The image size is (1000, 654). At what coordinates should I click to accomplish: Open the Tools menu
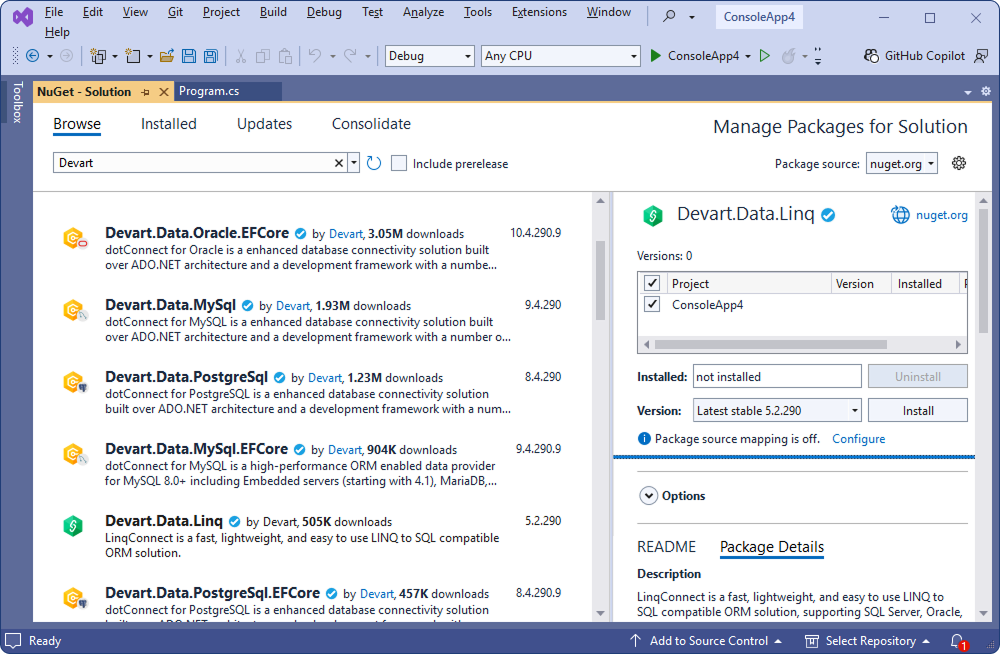[477, 12]
